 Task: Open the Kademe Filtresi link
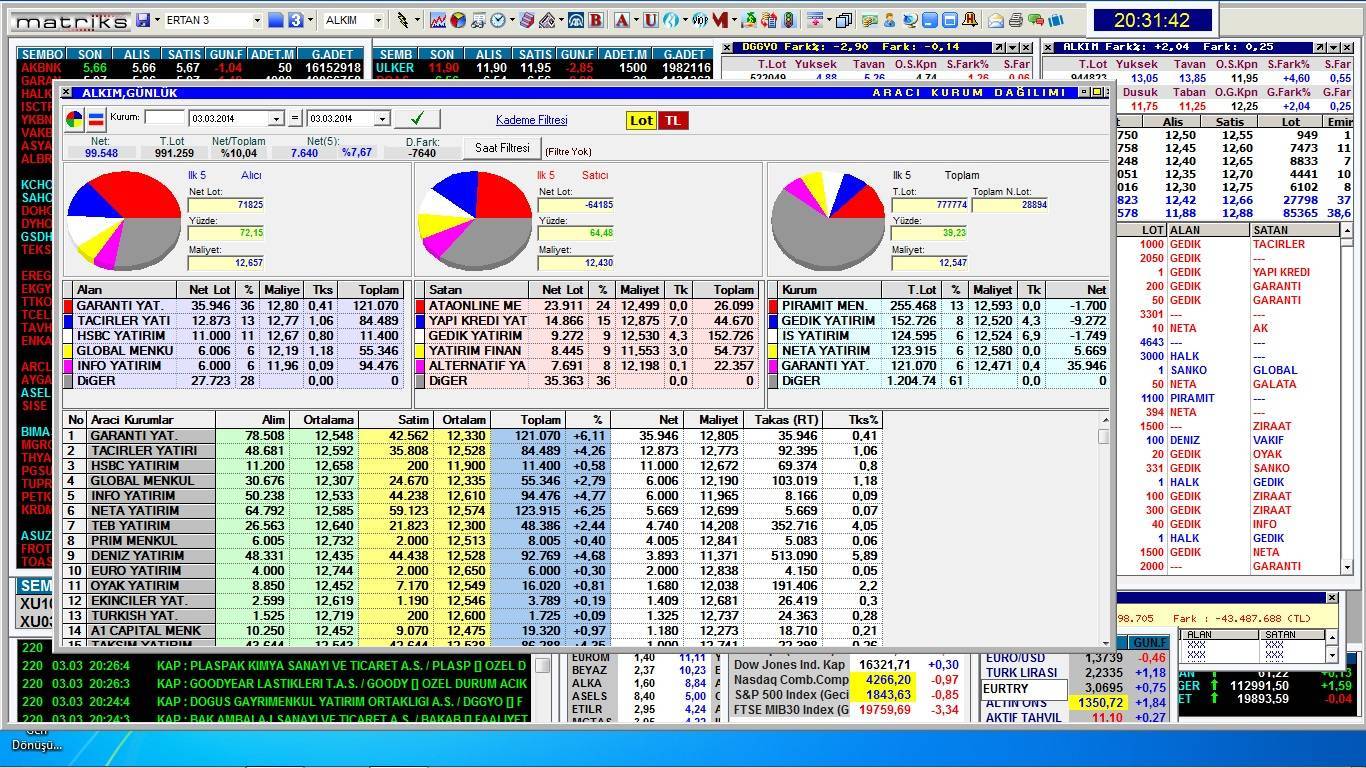(x=531, y=120)
